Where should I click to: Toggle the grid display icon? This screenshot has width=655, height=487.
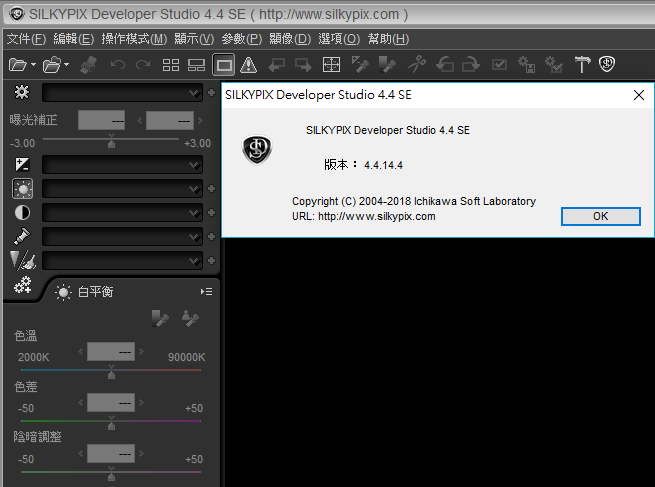coord(331,65)
